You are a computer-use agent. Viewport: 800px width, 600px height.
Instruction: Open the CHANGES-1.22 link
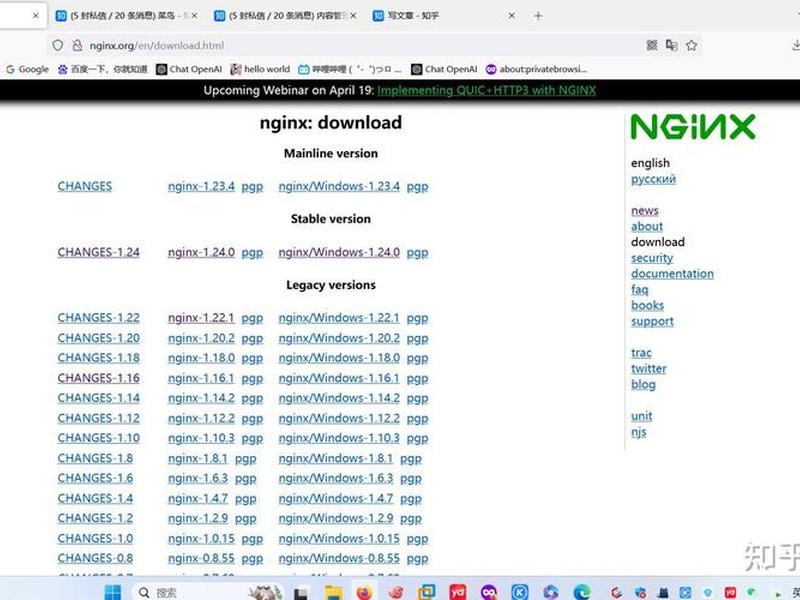tap(98, 318)
